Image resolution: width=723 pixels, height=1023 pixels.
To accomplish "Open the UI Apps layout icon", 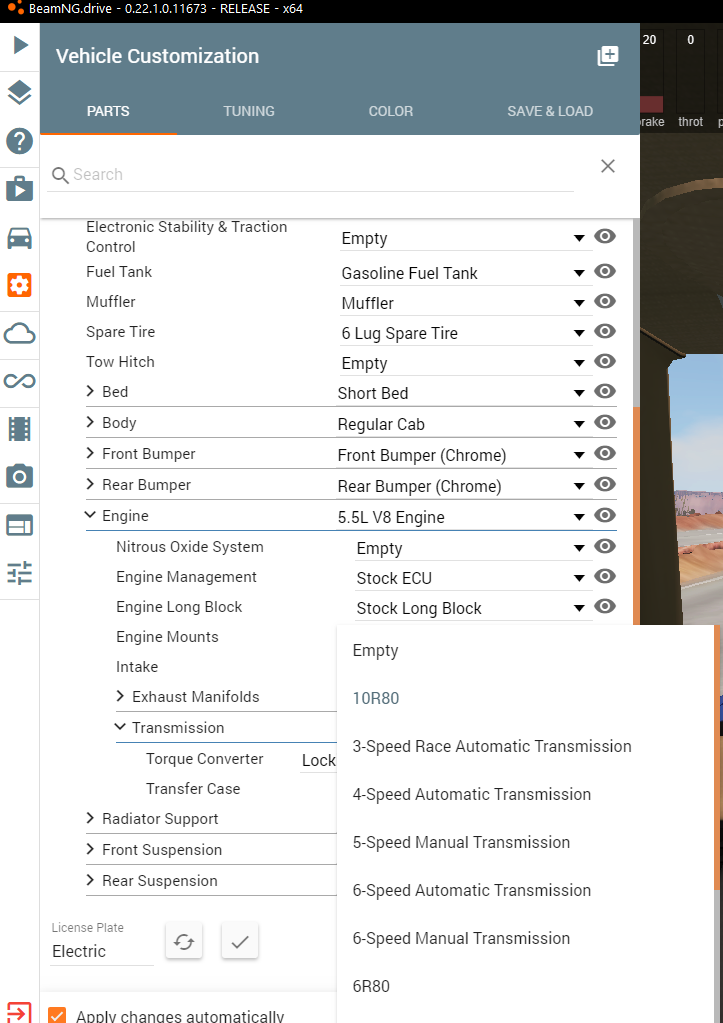I will click(x=20, y=525).
